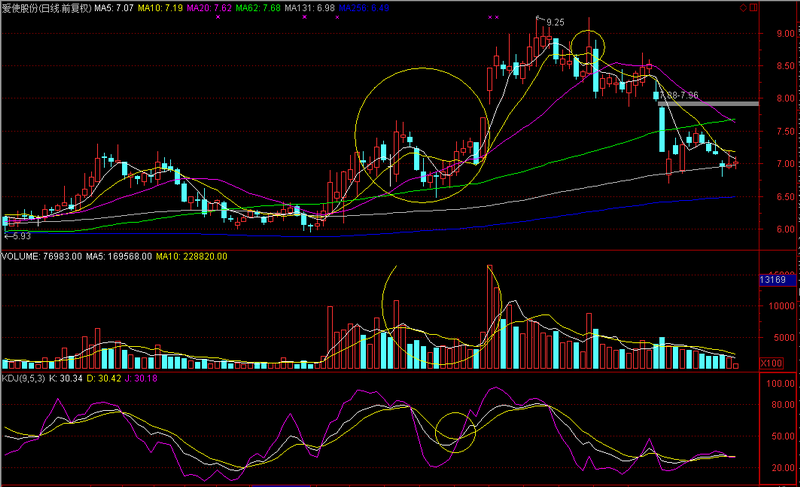Click the 5.93 lowest price marker
The height and width of the screenshot is (487, 800).
click(17, 236)
